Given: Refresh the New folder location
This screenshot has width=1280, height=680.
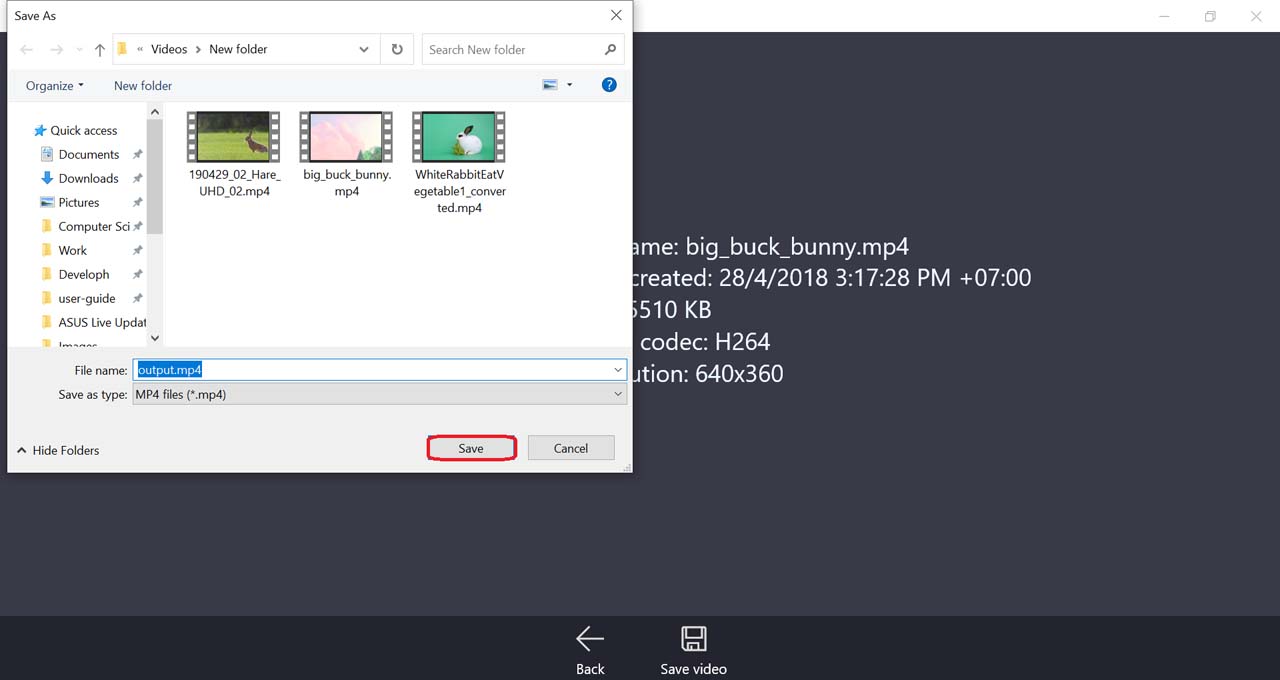Looking at the screenshot, I should point(397,49).
